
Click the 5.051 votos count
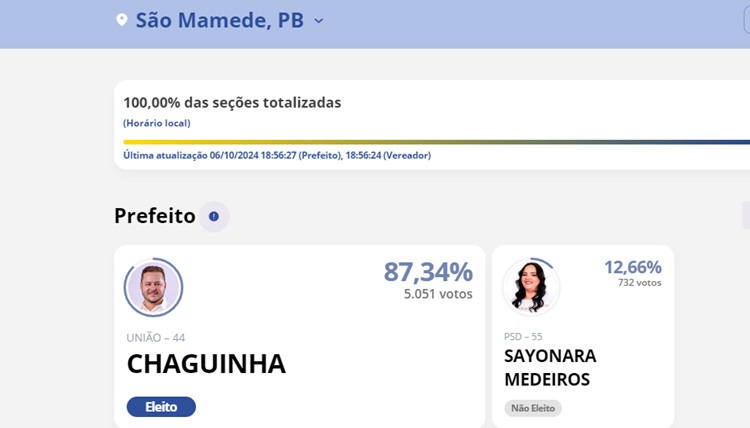coord(438,294)
